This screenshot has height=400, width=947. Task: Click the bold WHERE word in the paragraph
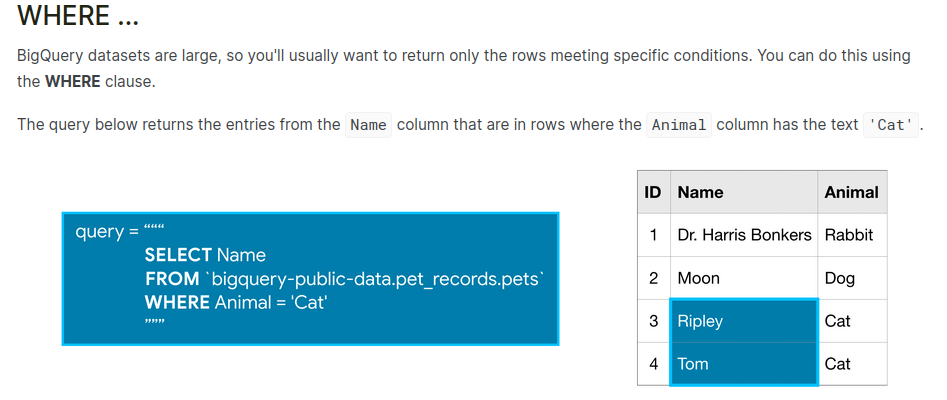[x=72, y=81]
